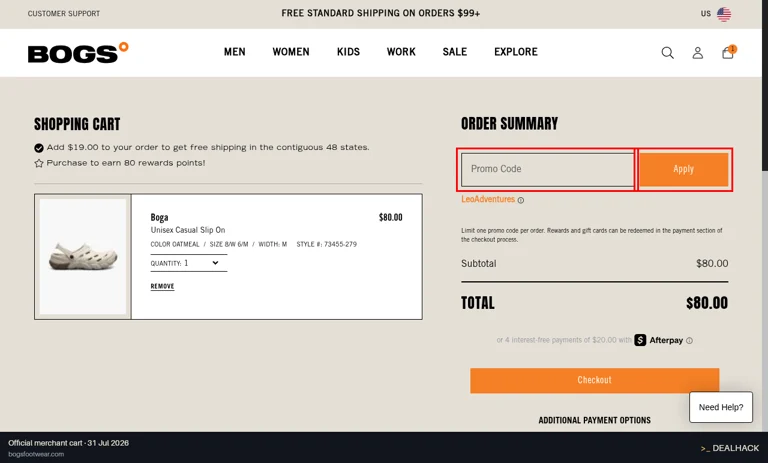
Task: Open the account profile icon
Action: tap(697, 53)
